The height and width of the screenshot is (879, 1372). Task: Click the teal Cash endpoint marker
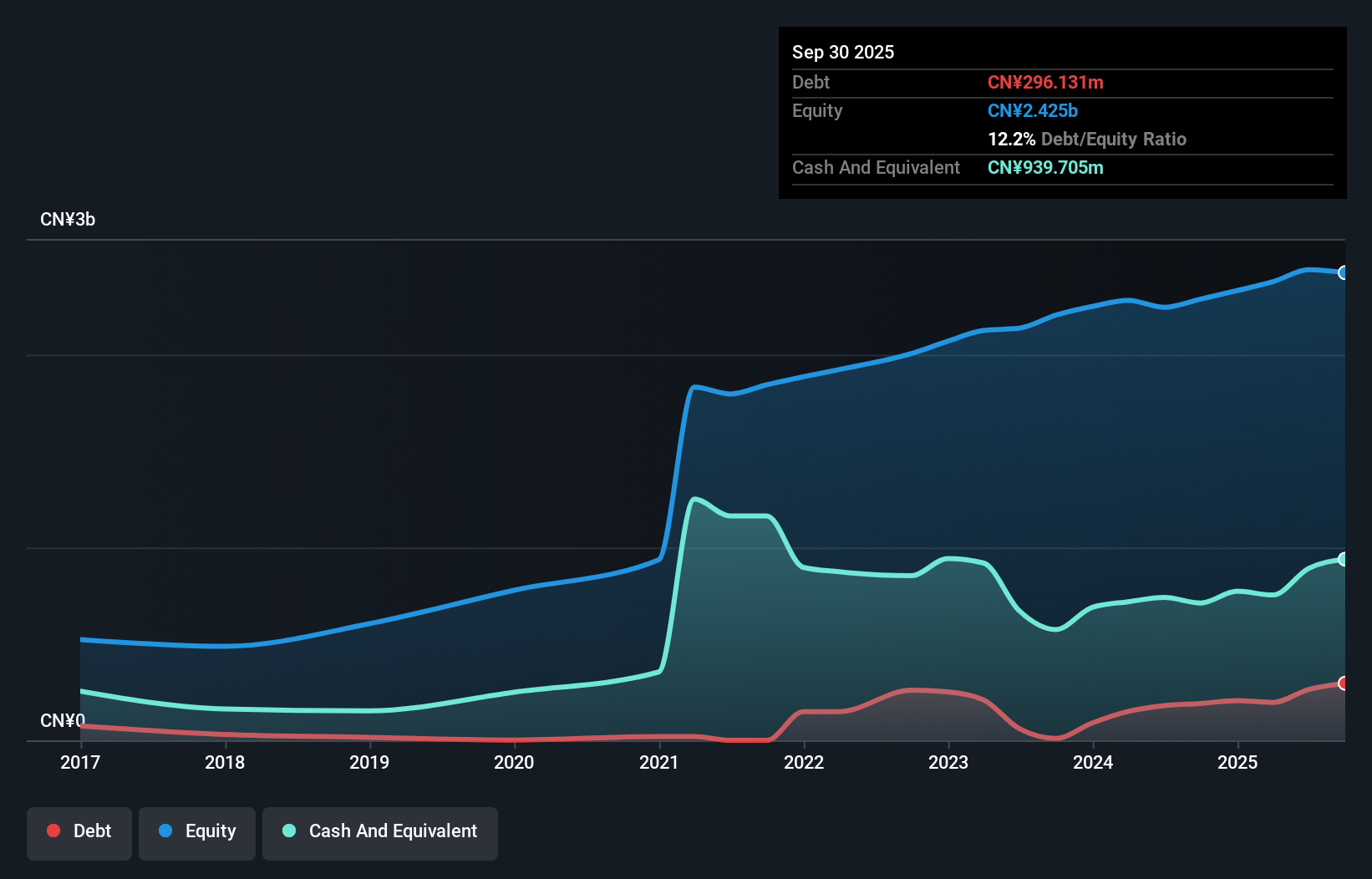click(x=1344, y=559)
